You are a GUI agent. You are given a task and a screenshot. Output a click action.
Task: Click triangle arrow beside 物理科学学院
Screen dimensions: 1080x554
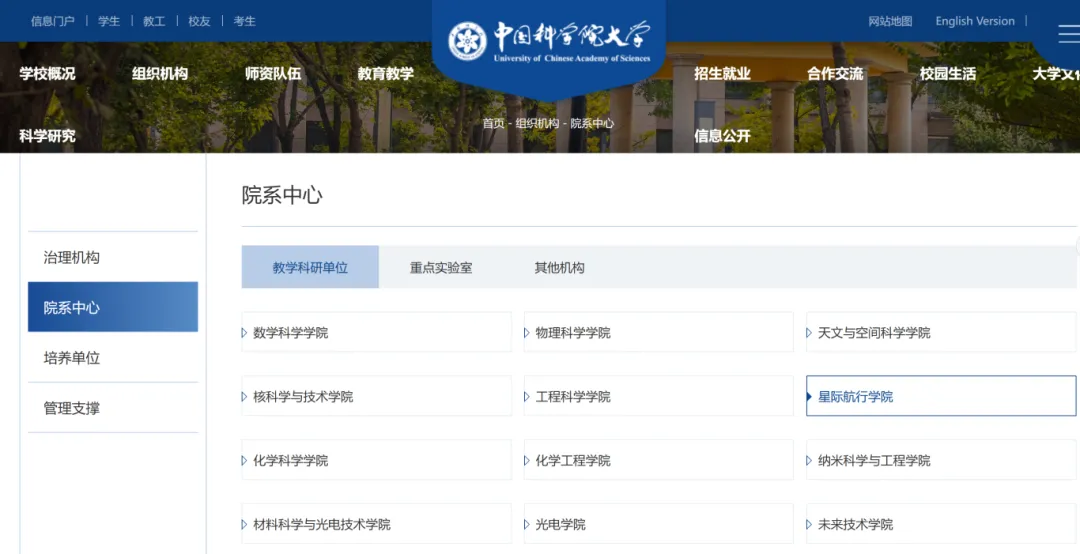coord(526,333)
